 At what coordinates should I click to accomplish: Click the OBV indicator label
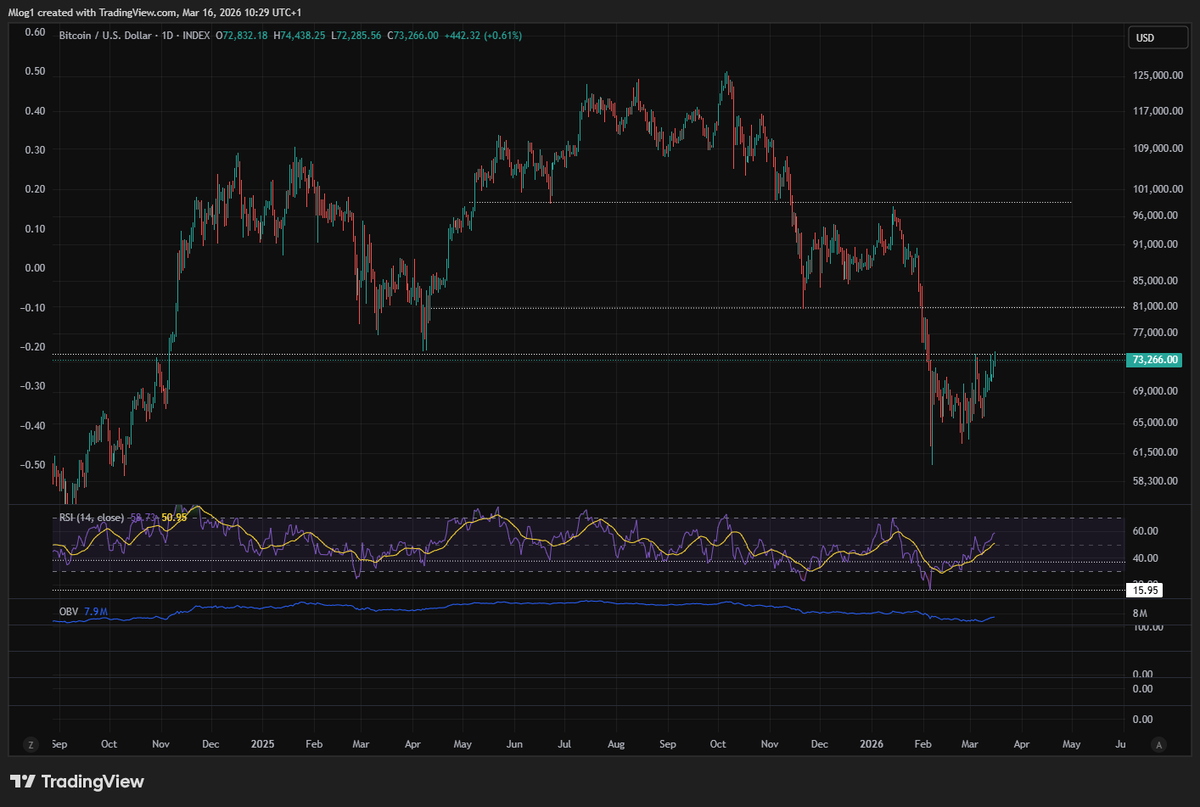tap(67, 609)
